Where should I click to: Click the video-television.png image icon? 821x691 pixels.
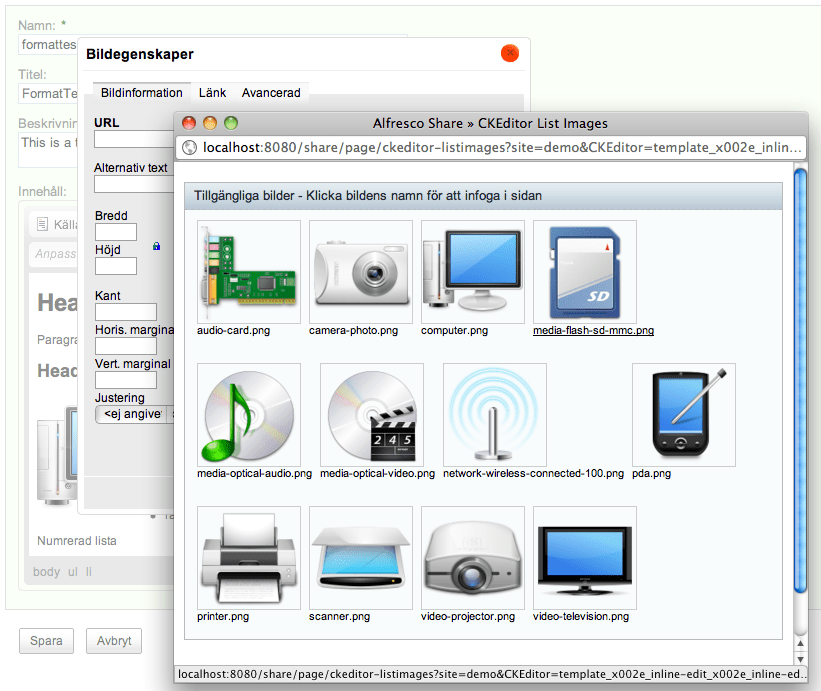click(x=584, y=558)
